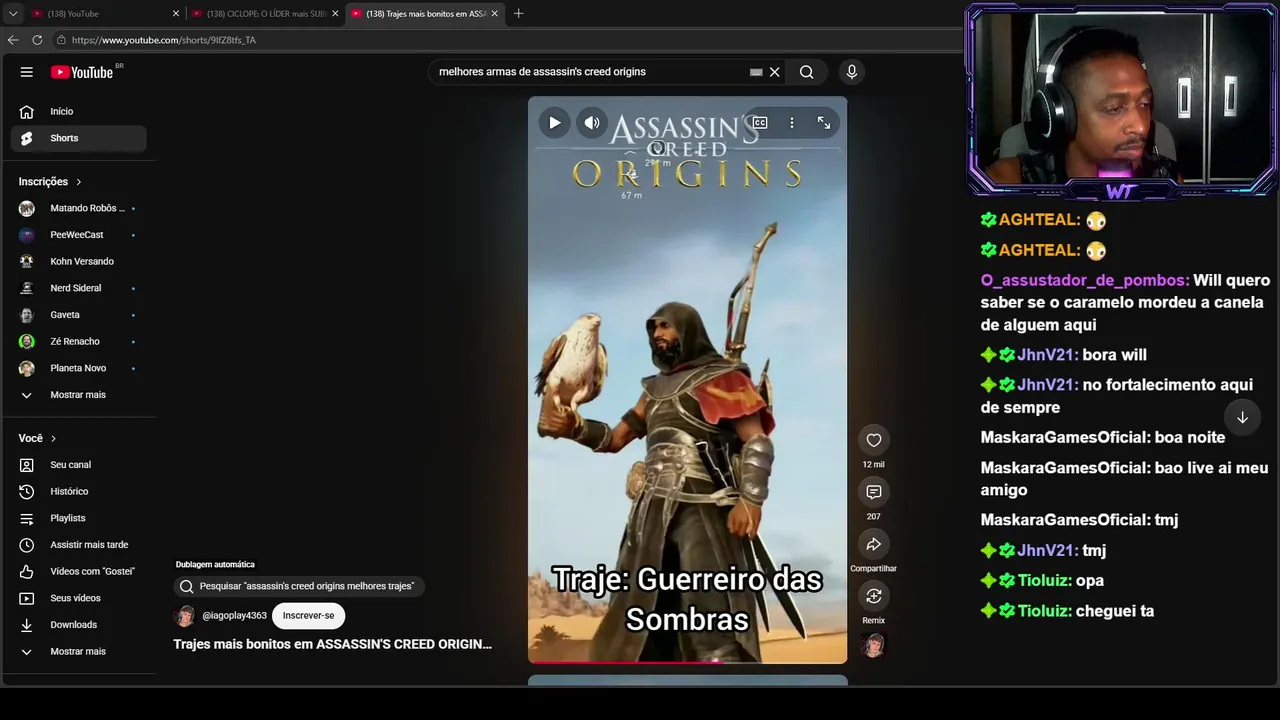Select the "Trajes mais bonitos" browser tab
This screenshot has height=720, width=1280.
coord(425,14)
